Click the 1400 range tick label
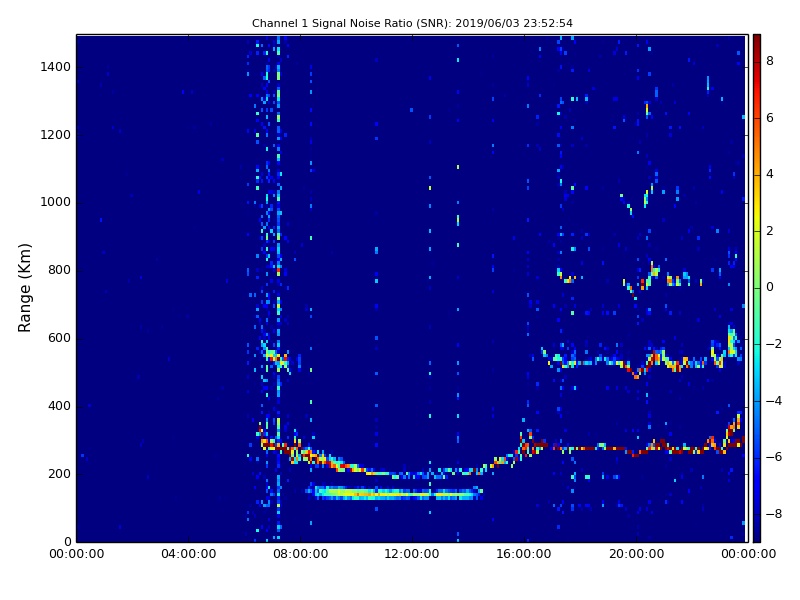Viewport: 800px width, 600px height. [55, 67]
